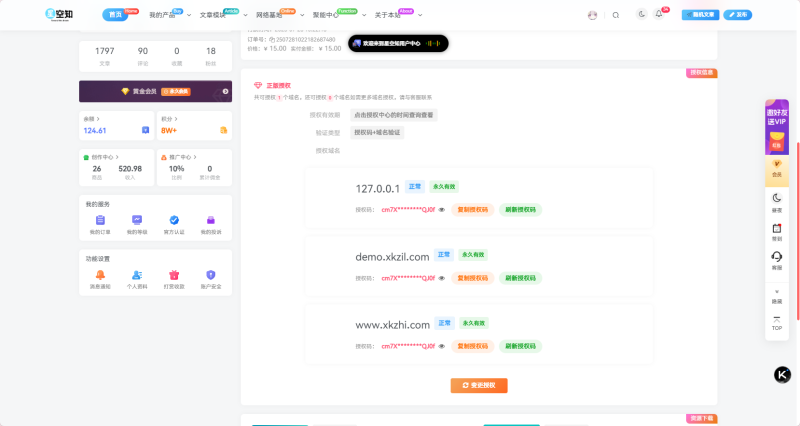
Task: Open the 我的等级 service icon
Action: coord(137,220)
